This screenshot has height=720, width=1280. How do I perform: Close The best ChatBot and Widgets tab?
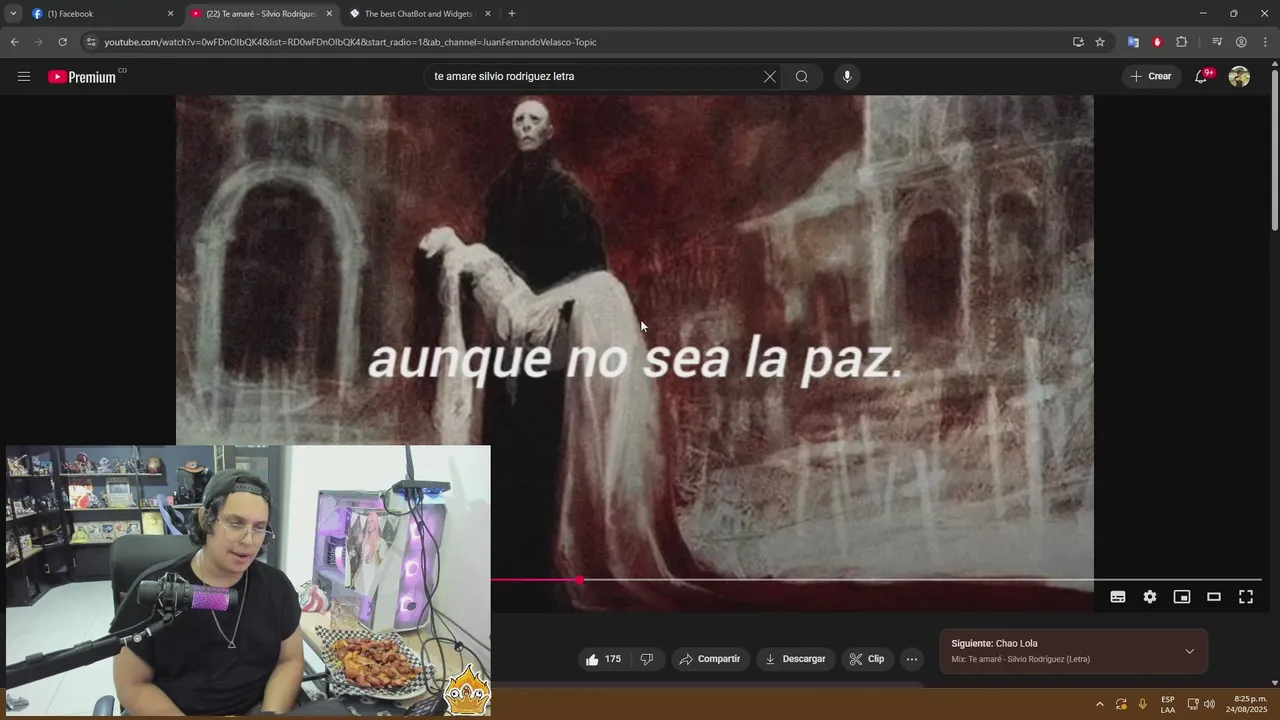[488, 14]
